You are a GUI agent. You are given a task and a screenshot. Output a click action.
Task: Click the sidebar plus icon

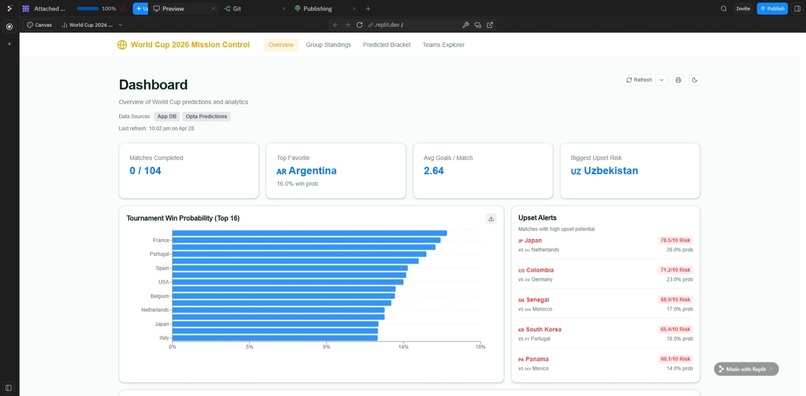pos(9,44)
